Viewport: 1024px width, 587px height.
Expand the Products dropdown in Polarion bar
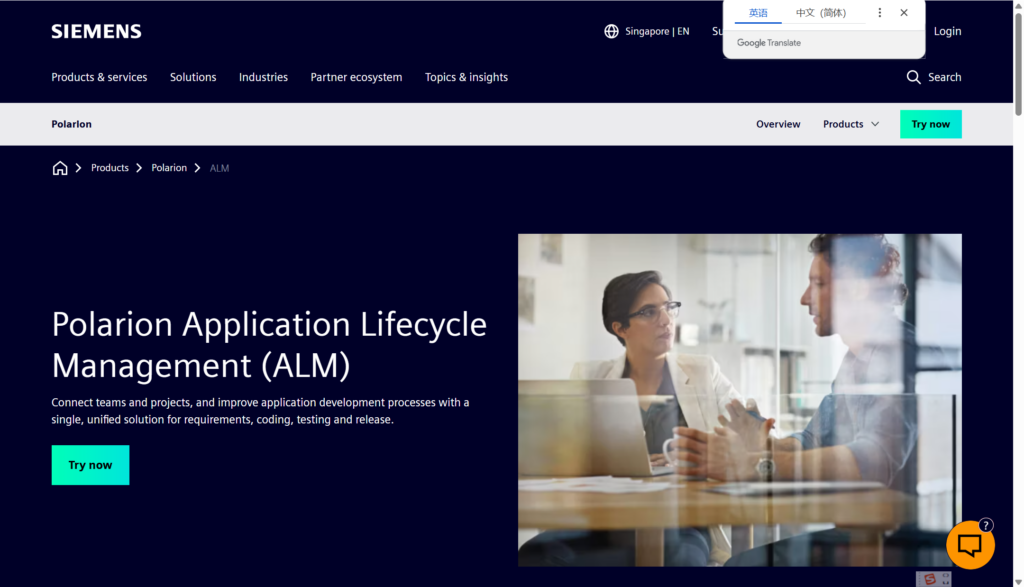pos(851,124)
